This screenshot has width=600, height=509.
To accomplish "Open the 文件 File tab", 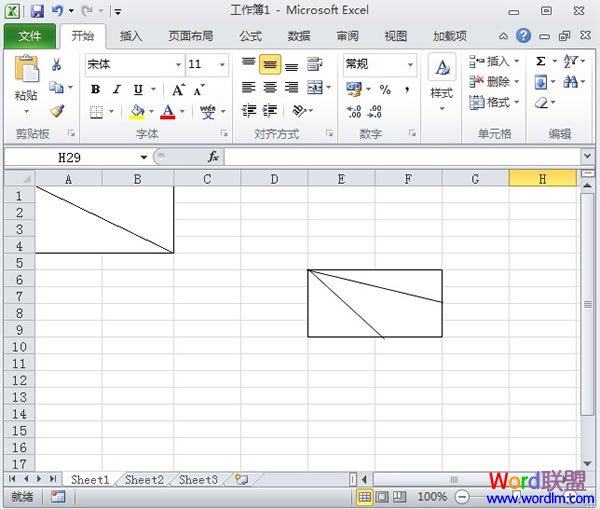I will coord(30,36).
